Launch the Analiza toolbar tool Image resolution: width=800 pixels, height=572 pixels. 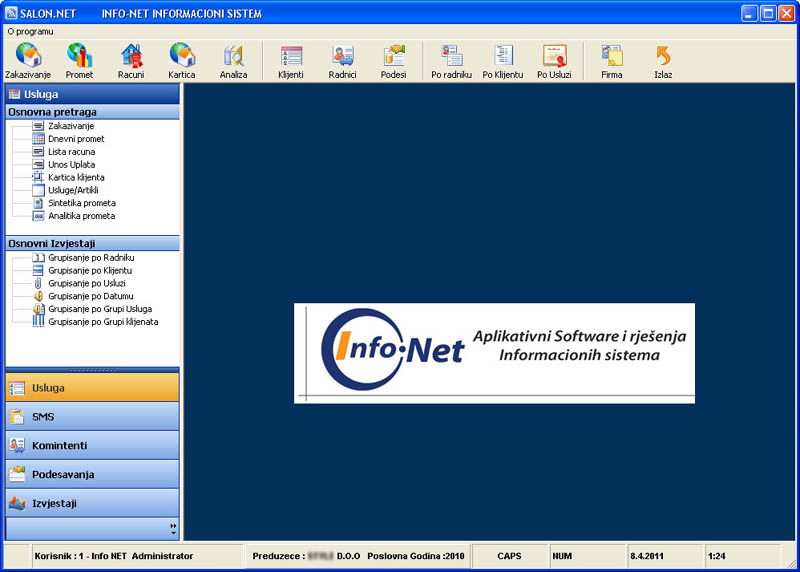[x=233, y=61]
